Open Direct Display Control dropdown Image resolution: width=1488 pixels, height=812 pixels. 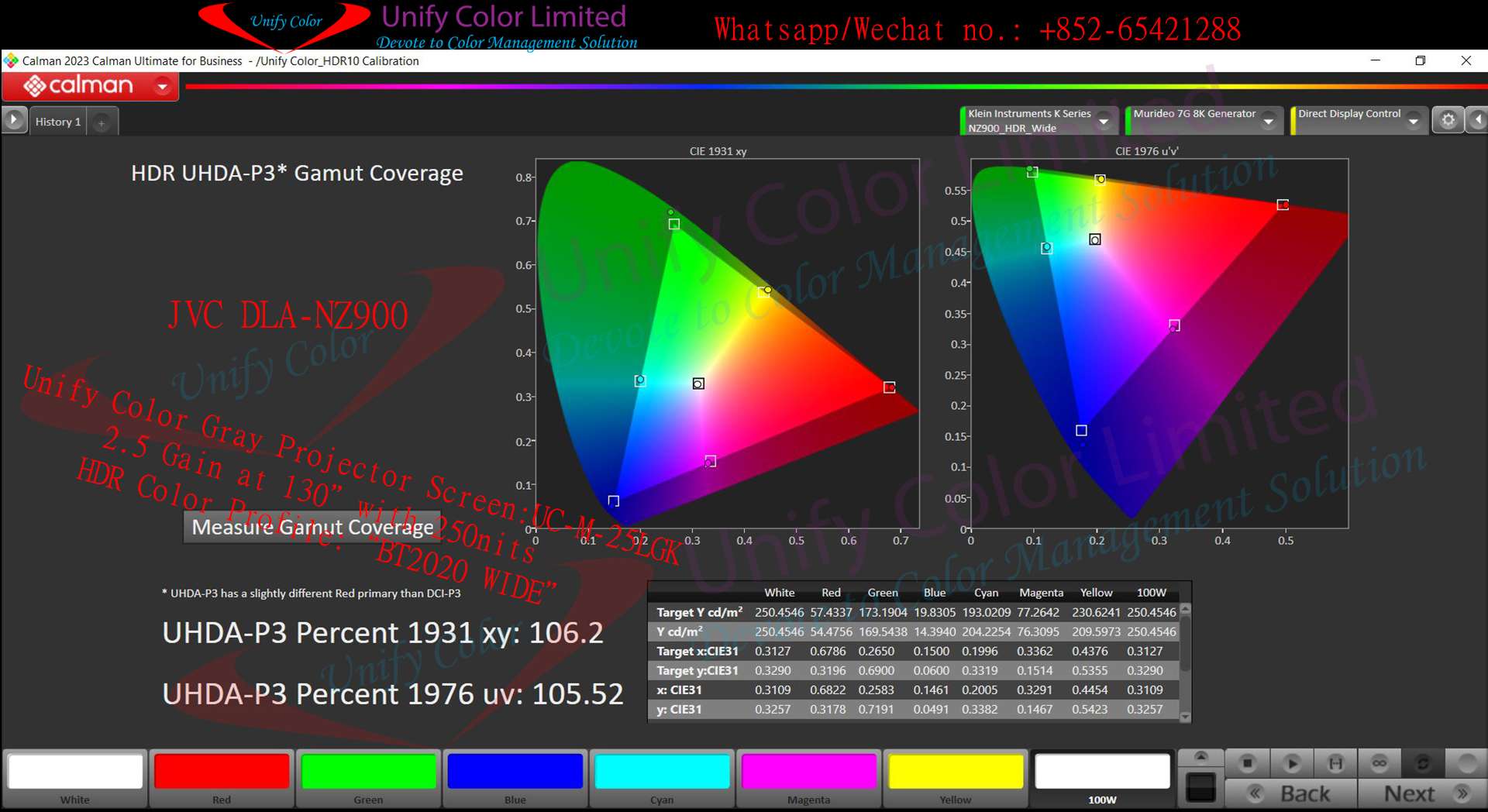(x=1414, y=121)
